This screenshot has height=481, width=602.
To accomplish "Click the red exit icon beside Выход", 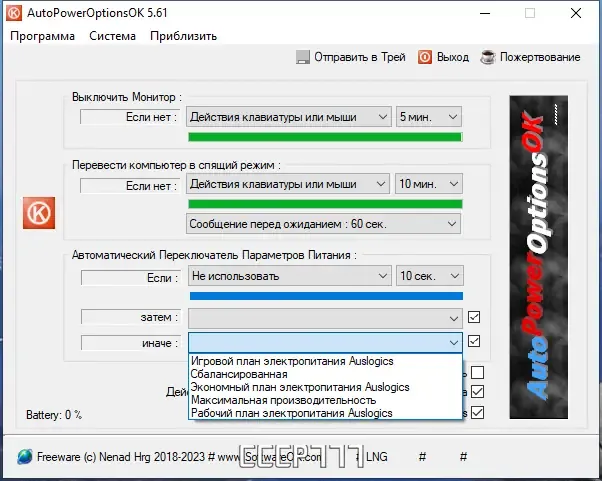I will (x=425, y=57).
